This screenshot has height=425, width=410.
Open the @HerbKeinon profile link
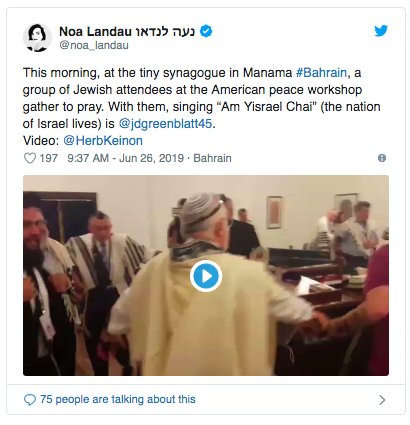[x=103, y=141]
